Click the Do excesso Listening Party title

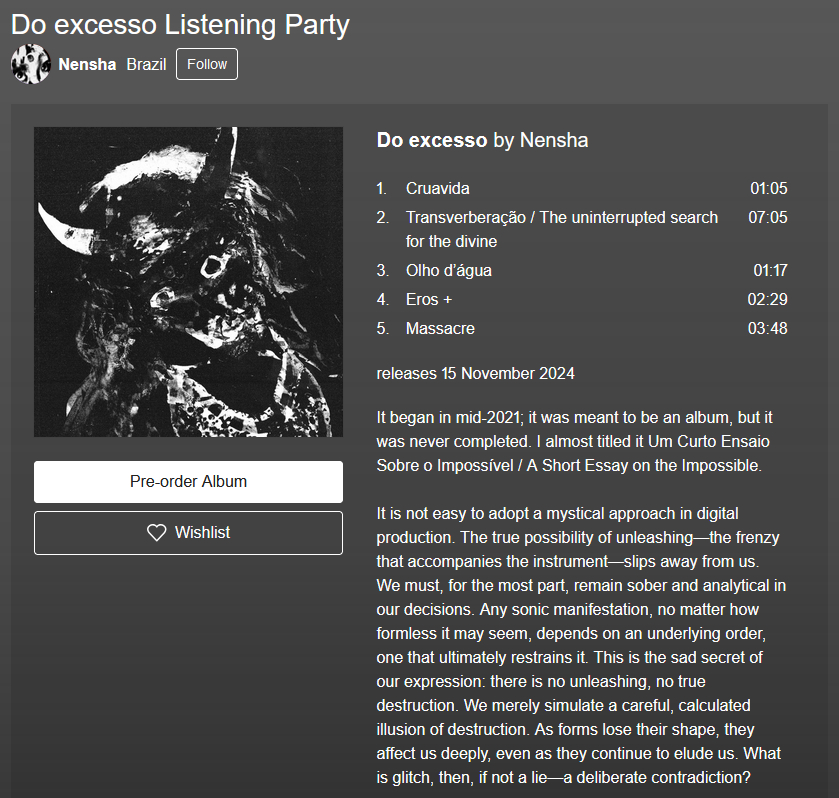(180, 25)
